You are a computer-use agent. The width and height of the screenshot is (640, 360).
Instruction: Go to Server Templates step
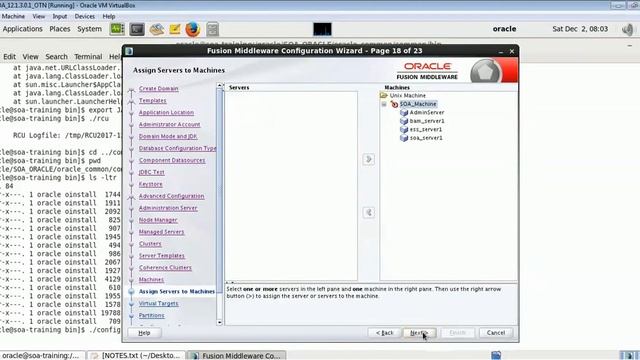pos(162,256)
